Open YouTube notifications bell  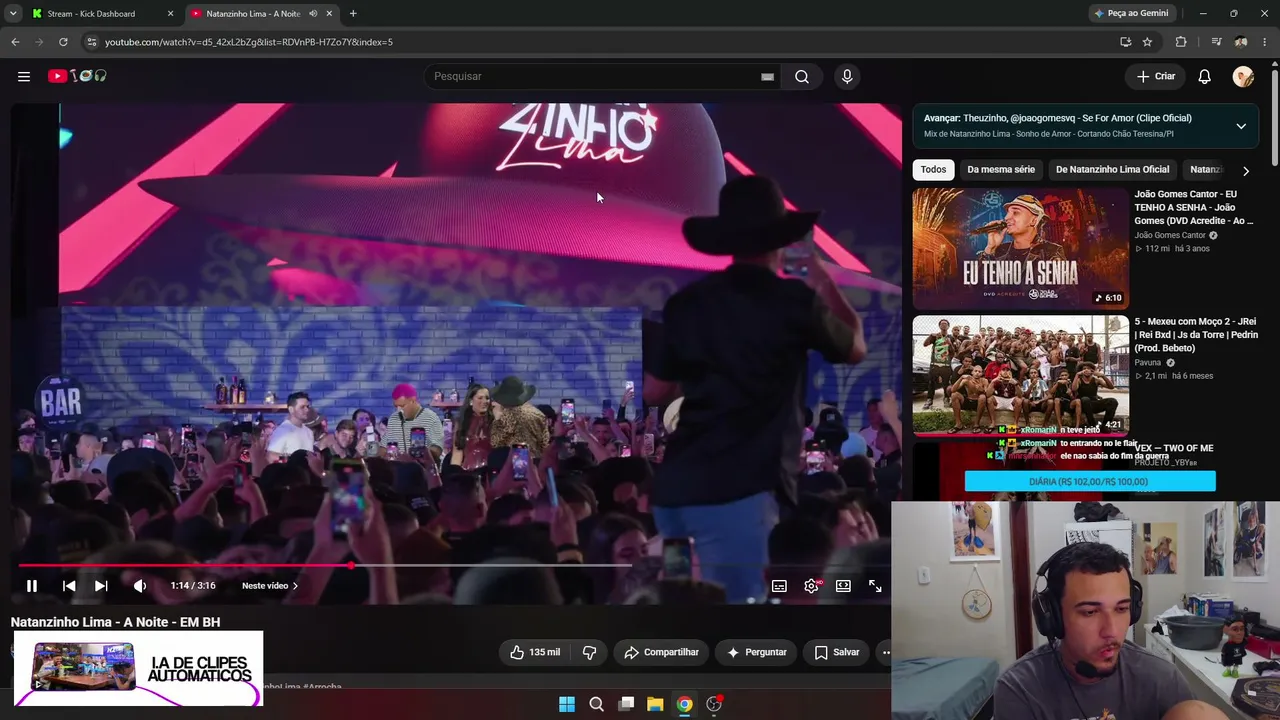click(x=1205, y=76)
